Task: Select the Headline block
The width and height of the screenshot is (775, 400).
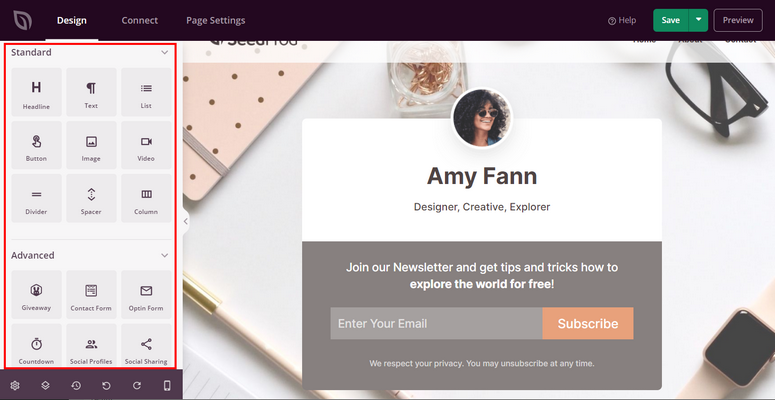Action: point(36,92)
